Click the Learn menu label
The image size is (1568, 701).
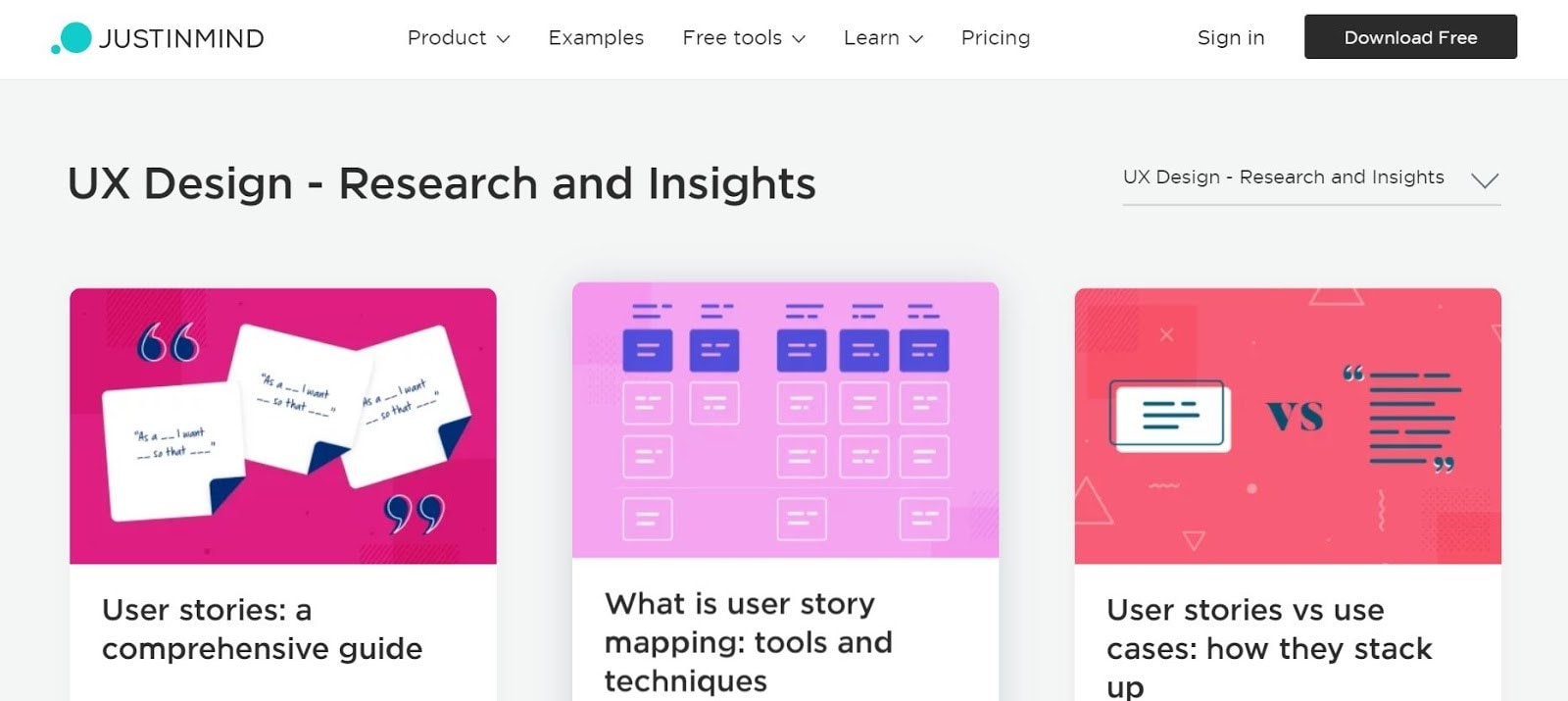[871, 38]
